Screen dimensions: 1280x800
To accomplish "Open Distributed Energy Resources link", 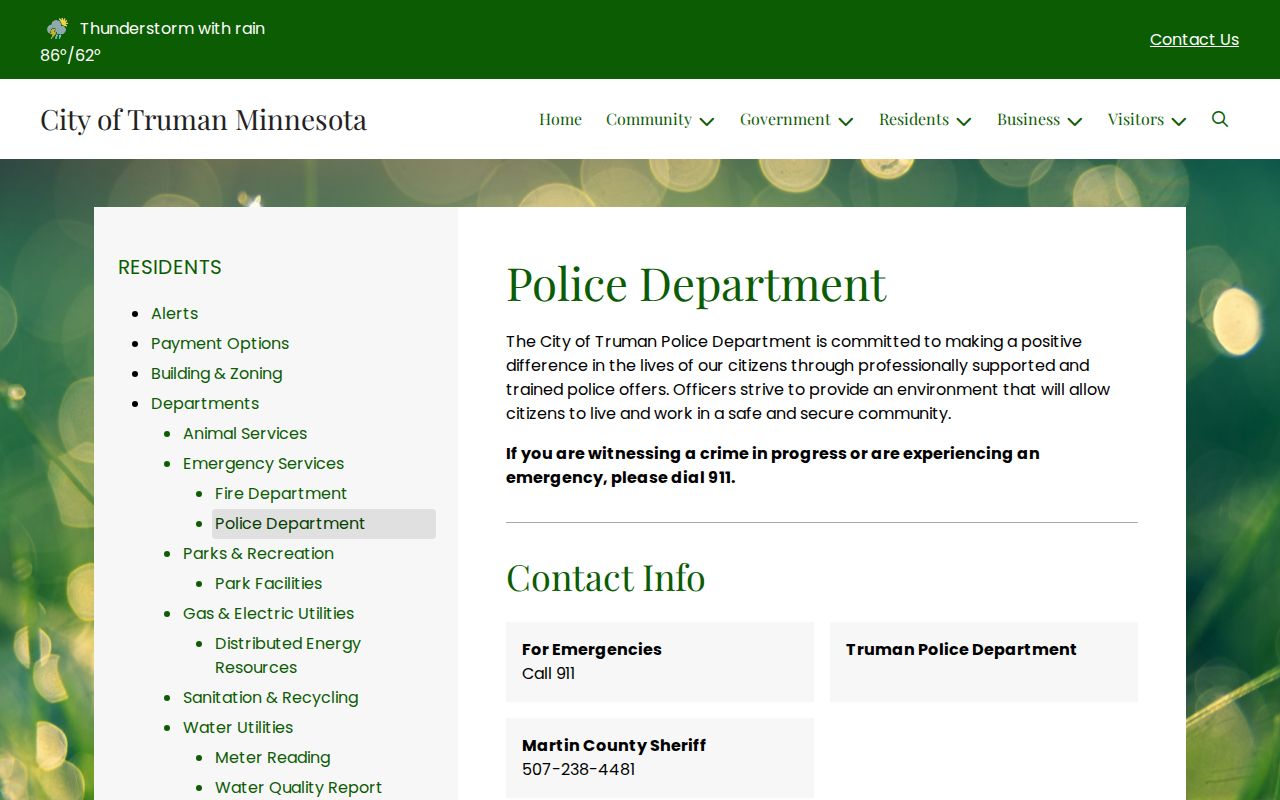I will pyautogui.click(x=288, y=655).
